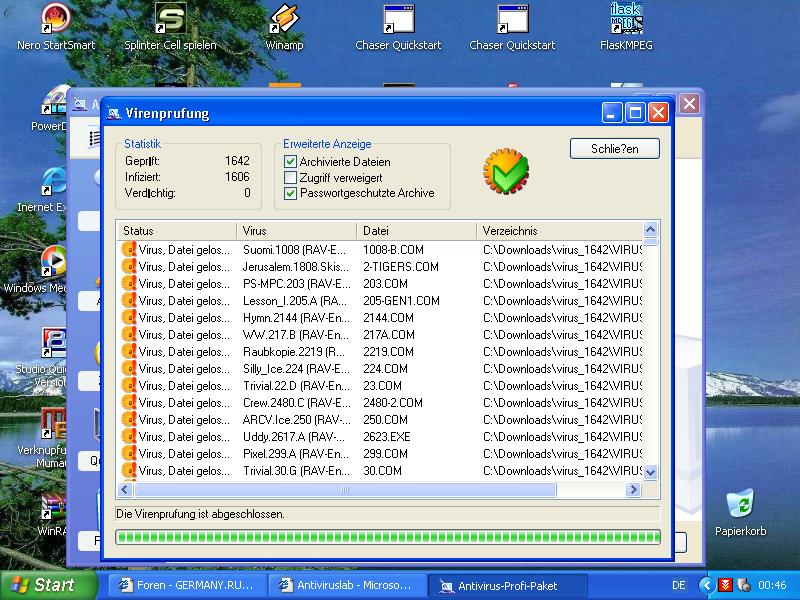The width and height of the screenshot is (800, 600).
Task: Toggle the Archivierte Dateien checkbox
Action: pos(291,162)
